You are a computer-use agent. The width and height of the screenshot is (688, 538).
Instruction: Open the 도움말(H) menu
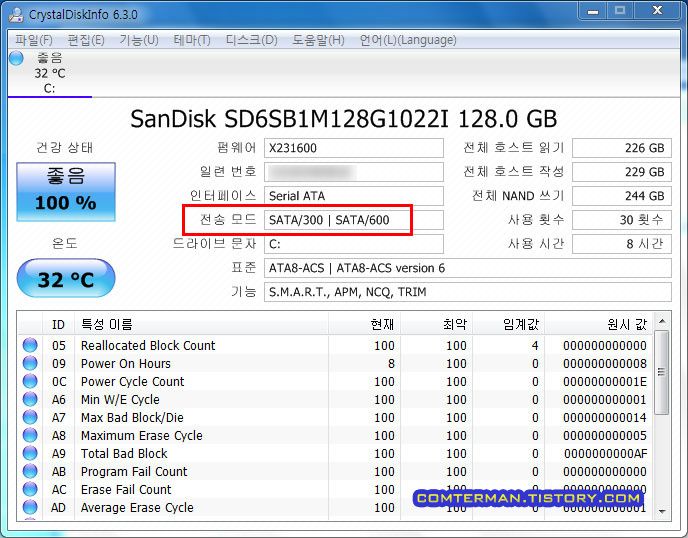click(x=318, y=40)
